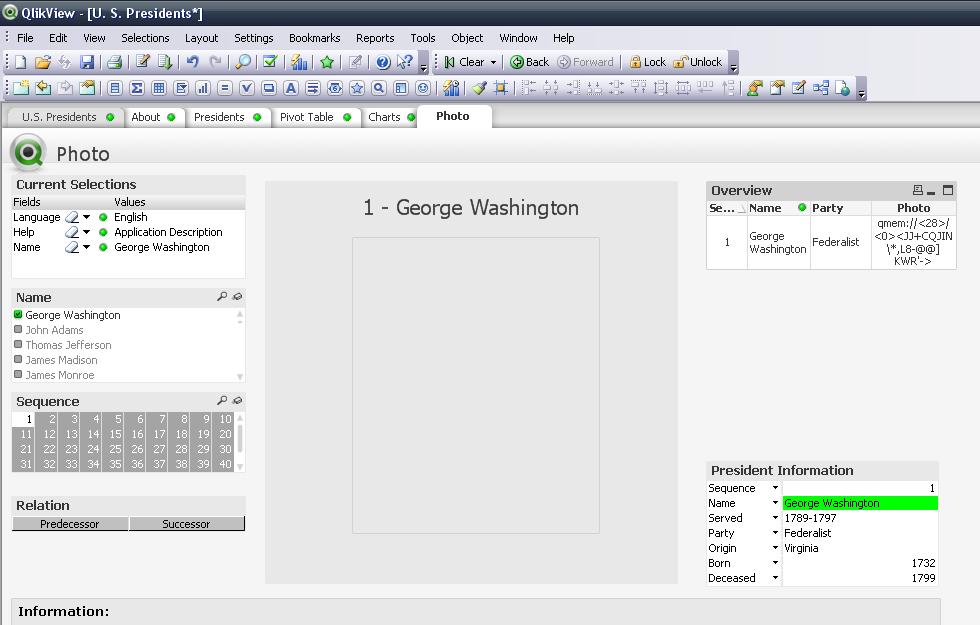The height and width of the screenshot is (625, 980).
Task: Click the Federalist cell in Overview table
Action: pos(841,242)
